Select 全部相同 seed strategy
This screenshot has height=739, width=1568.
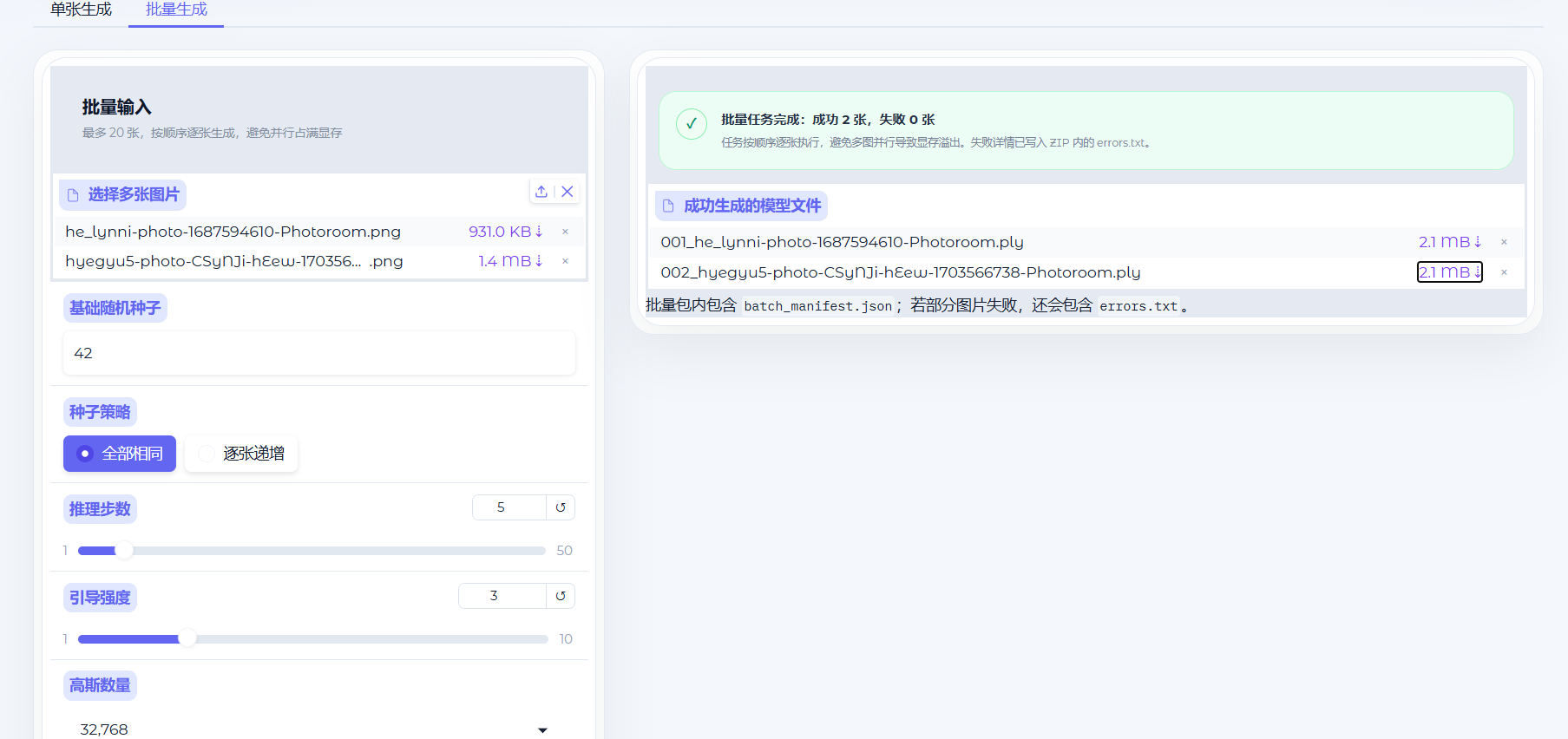120,454
